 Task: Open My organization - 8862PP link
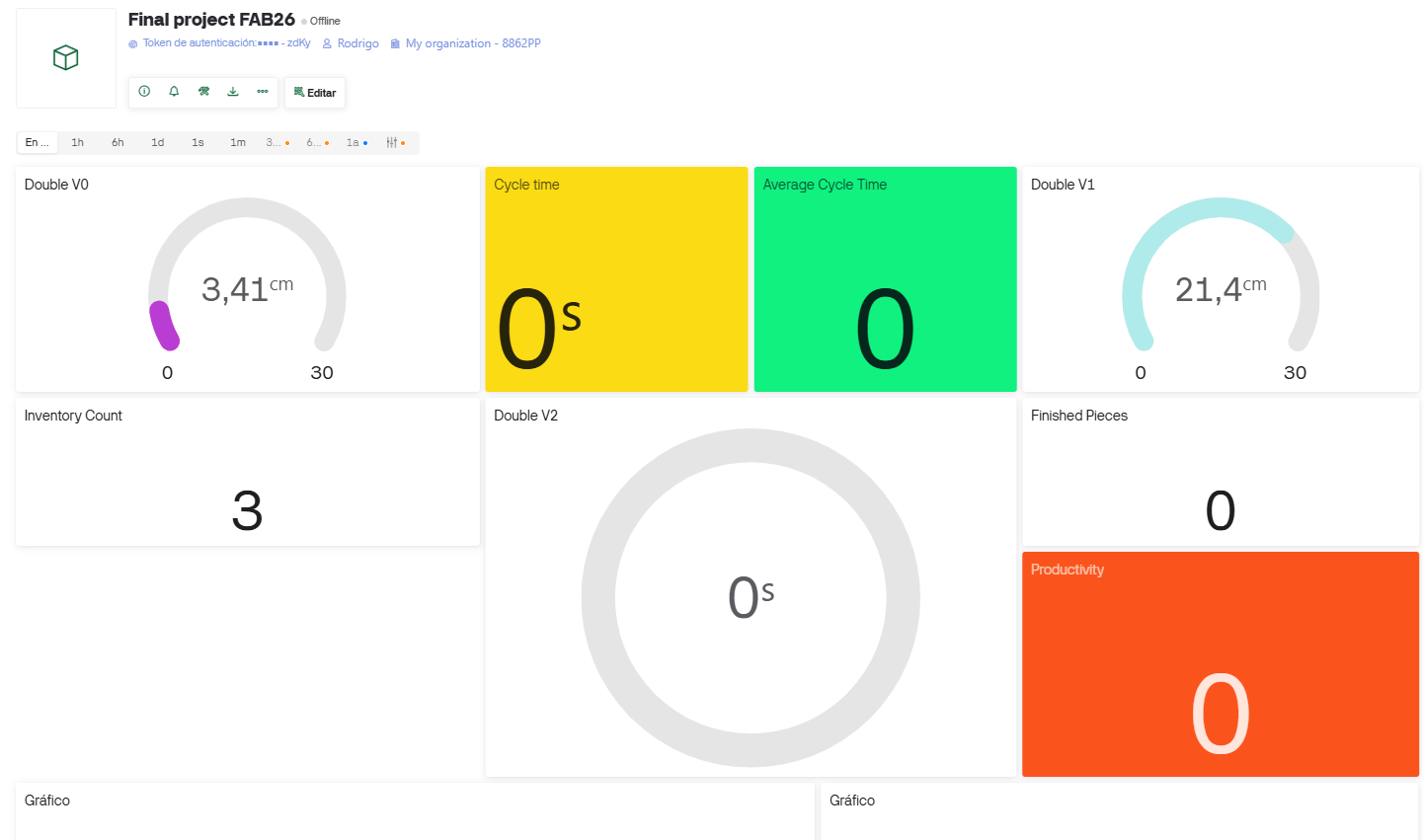tap(465, 43)
